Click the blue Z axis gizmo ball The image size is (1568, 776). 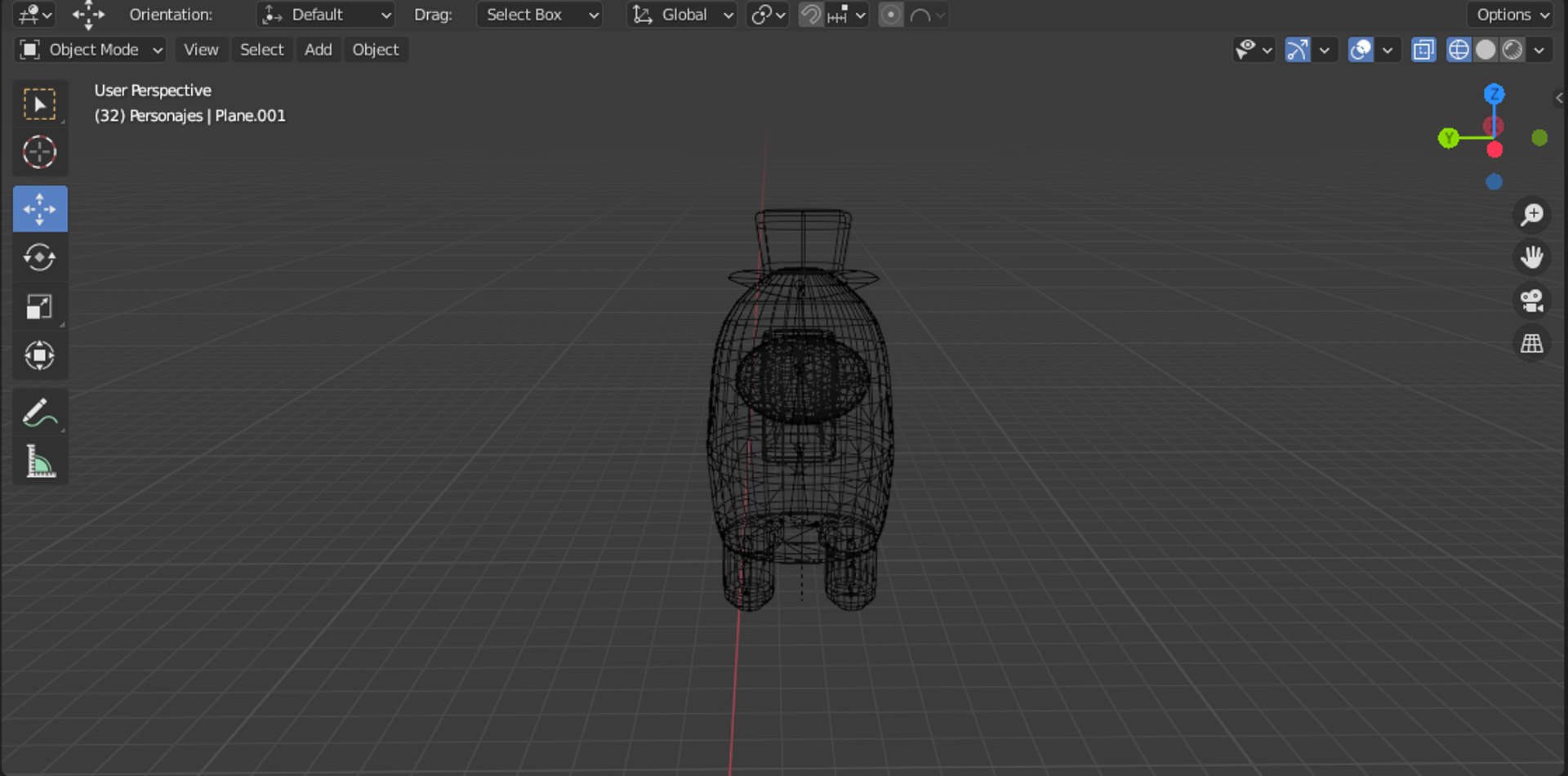point(1494,93)
